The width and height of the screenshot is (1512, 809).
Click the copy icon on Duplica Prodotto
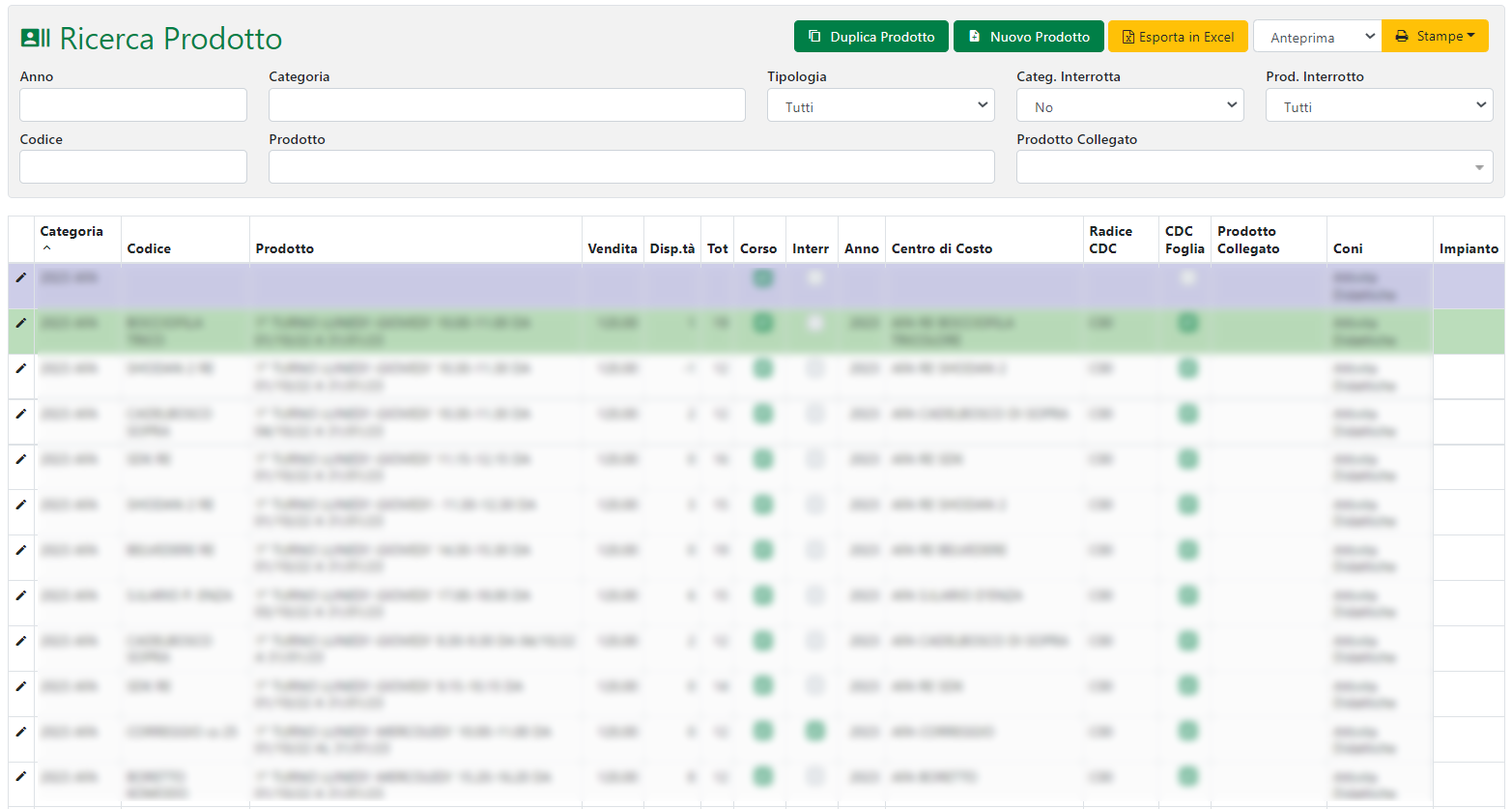pos(814,37)
